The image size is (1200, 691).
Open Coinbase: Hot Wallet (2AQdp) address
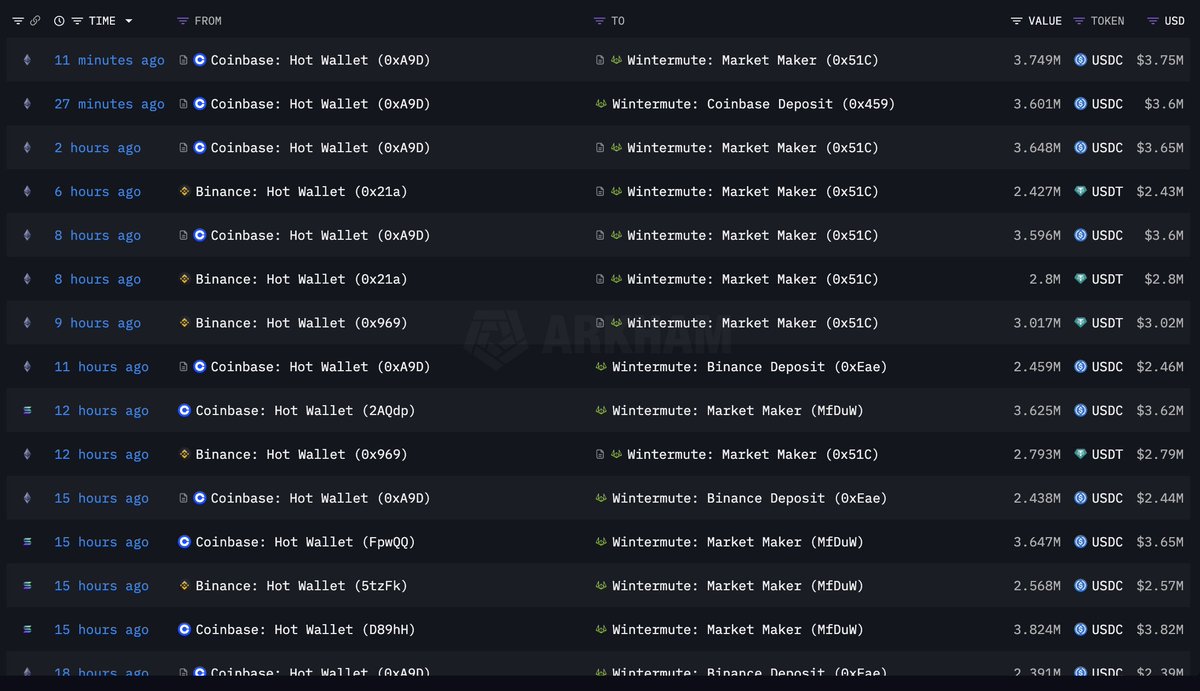point(305,411)
